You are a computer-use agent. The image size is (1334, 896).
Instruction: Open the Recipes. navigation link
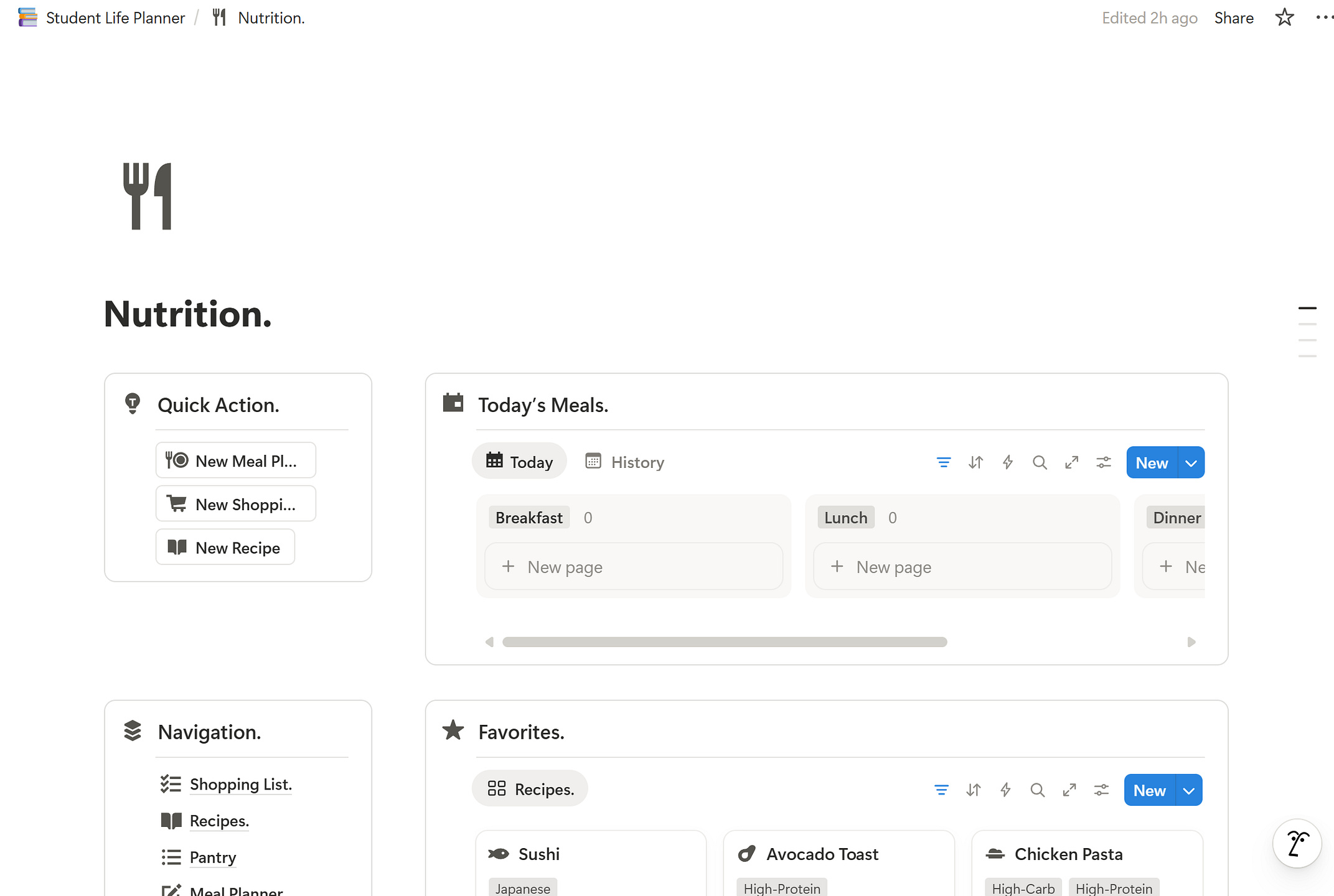pos(219,821)
